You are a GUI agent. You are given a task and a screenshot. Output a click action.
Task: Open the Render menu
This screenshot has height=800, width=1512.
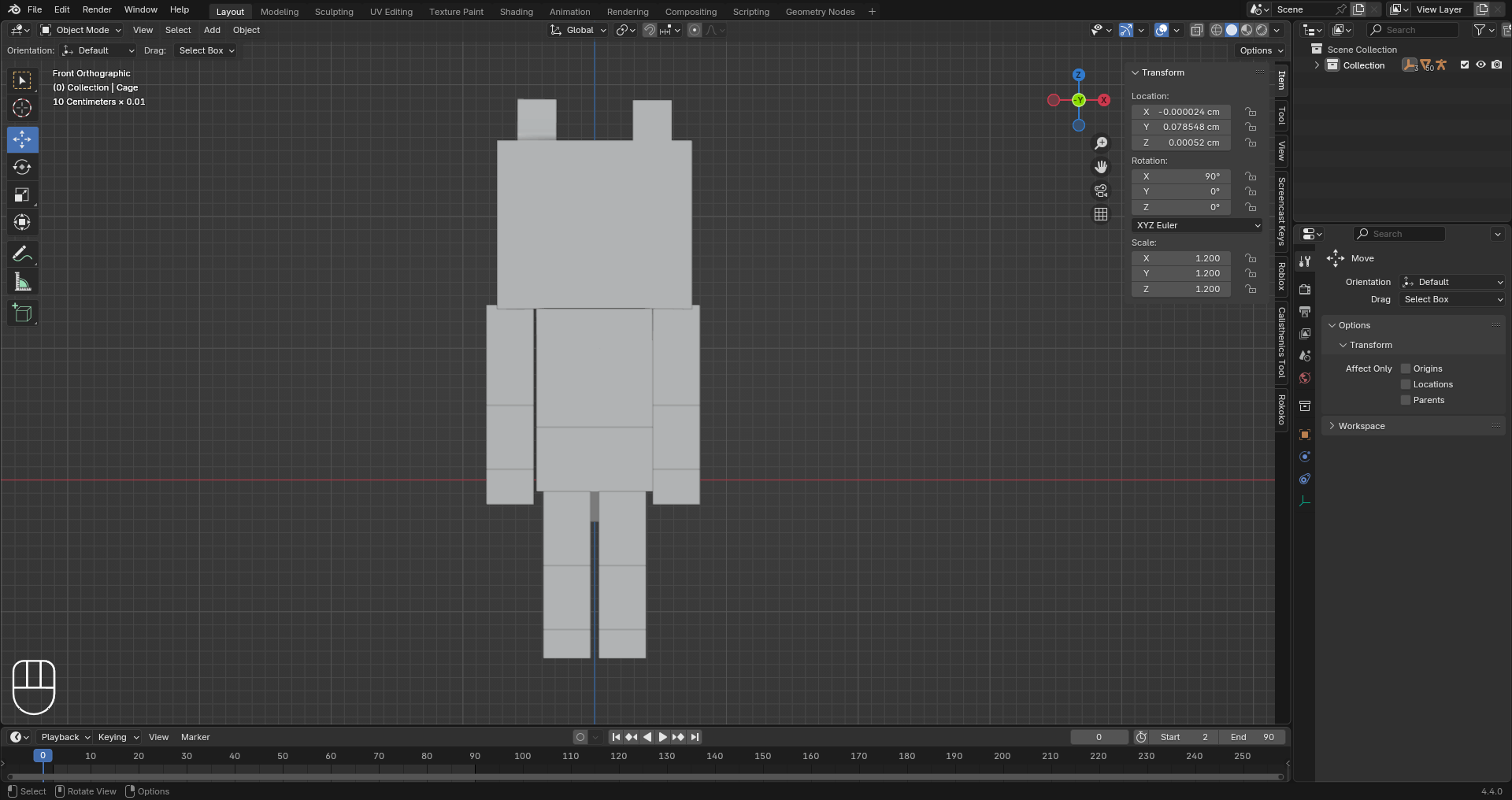coord(97,9)
